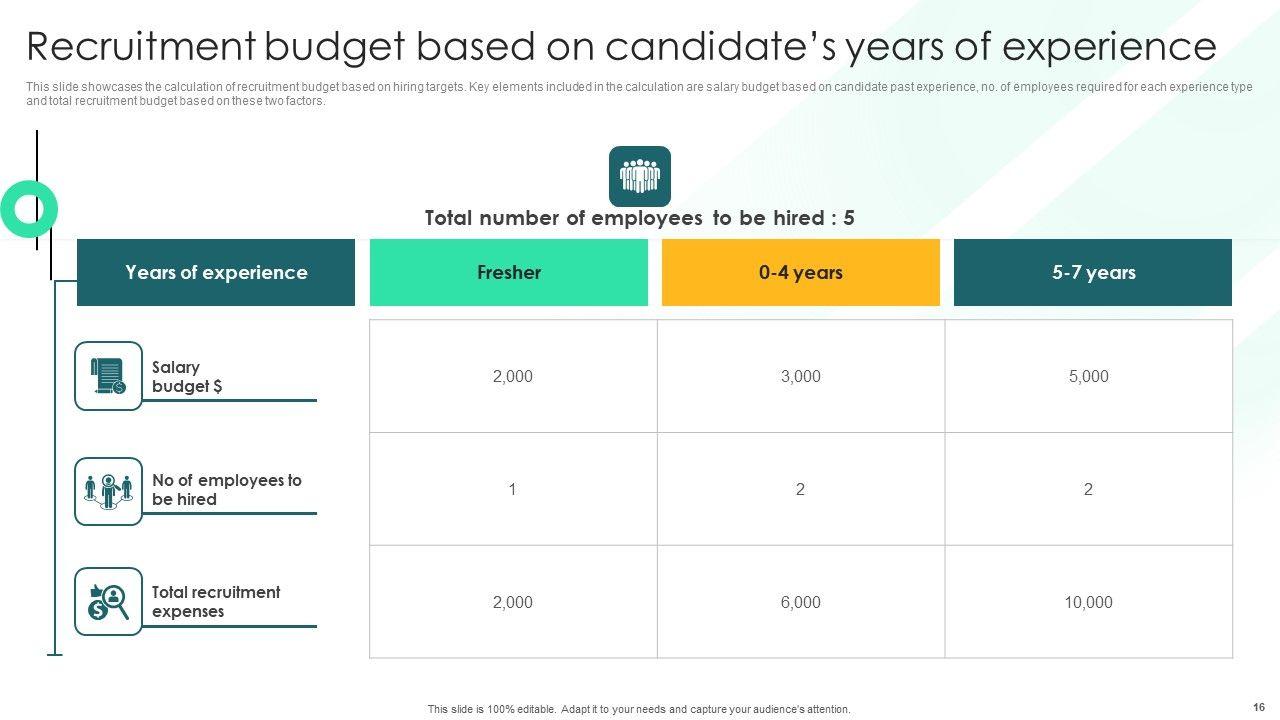Click the 10,000 total expenses cell
Screen dimensions: 1280x720
click(1088, 602)
